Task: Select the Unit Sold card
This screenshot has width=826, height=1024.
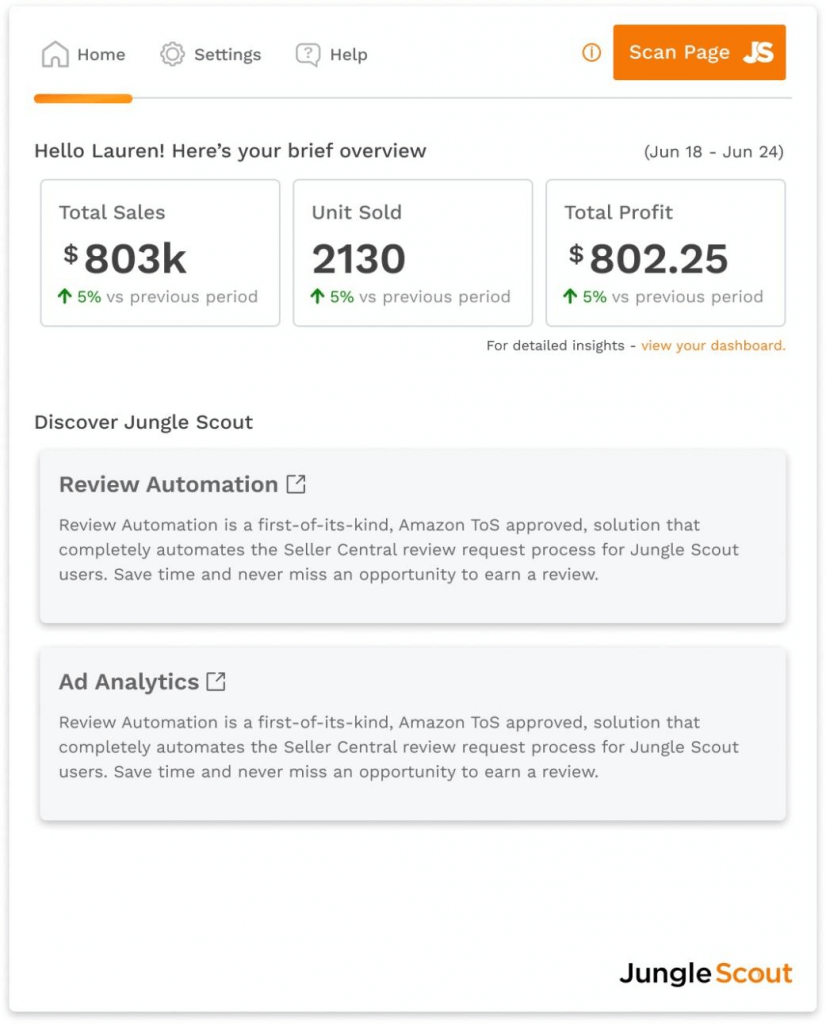Action: pos(413,253)
